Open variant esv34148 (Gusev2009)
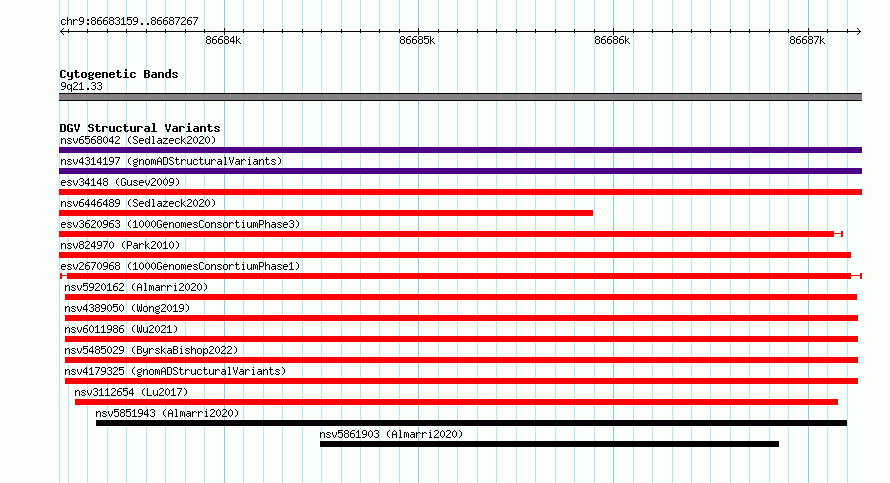This screenshot has width=890, height=483. click(x=120, y=182)
